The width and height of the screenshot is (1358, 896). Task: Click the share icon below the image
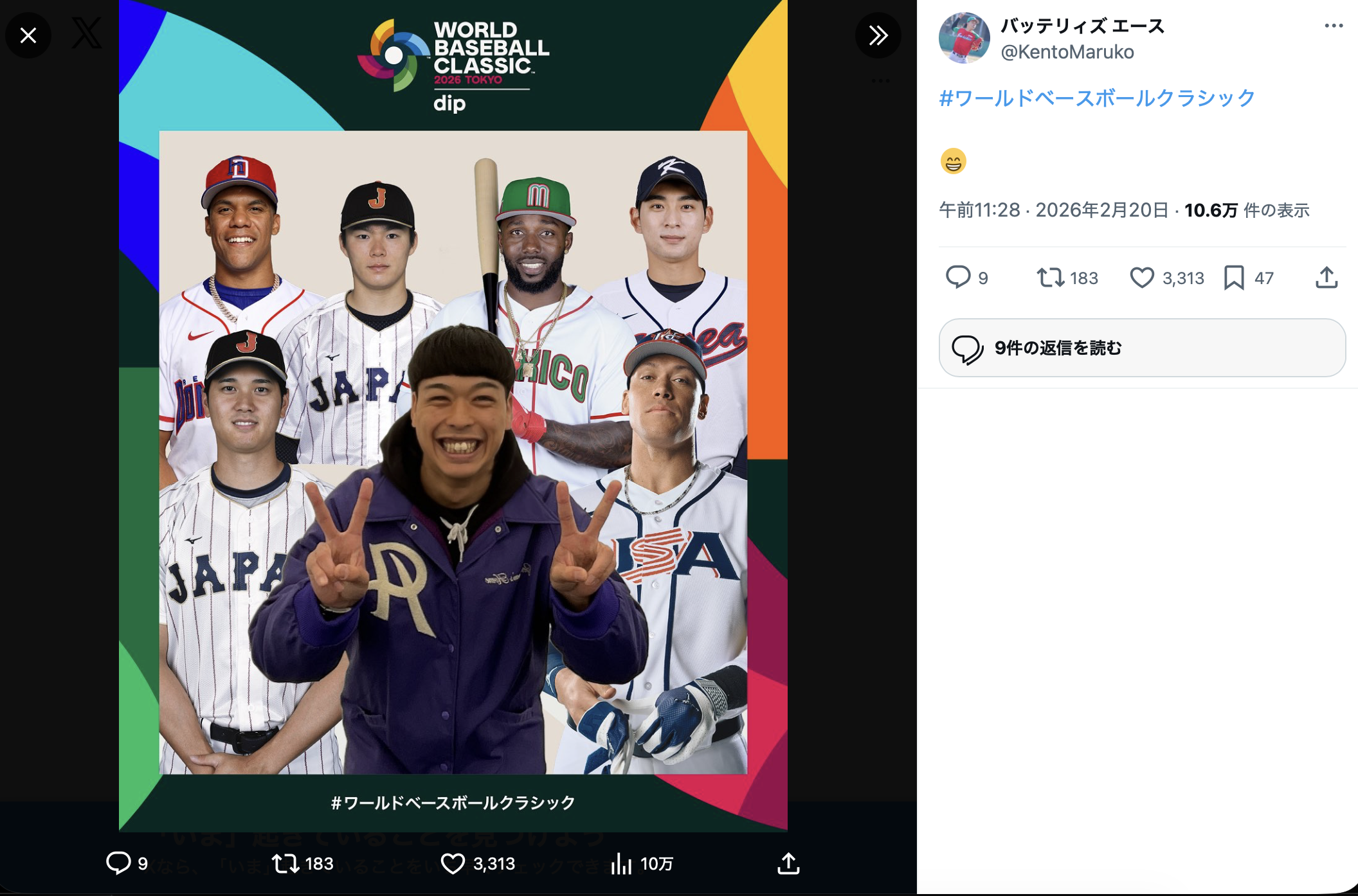point(788,863)
